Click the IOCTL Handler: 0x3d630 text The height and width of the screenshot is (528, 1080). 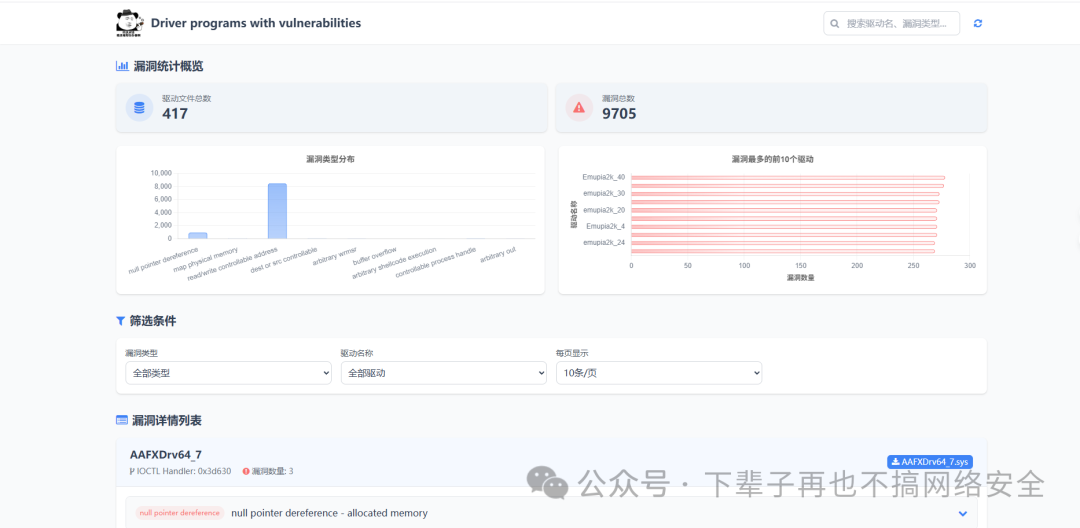(x=186, y=472)
